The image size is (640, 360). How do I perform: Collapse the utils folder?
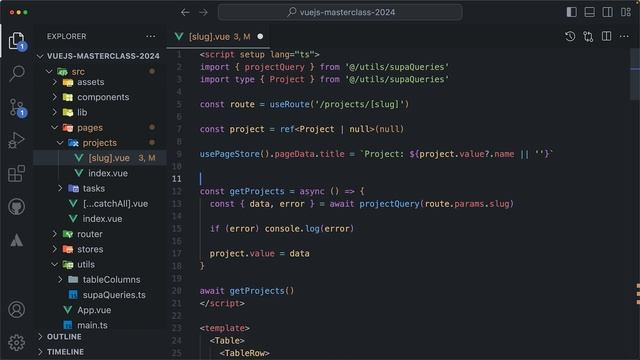click(x=55, y=264)
